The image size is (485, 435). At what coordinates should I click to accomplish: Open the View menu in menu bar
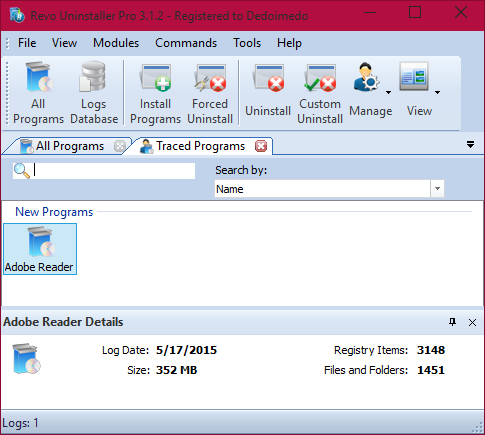pos(64,43)
